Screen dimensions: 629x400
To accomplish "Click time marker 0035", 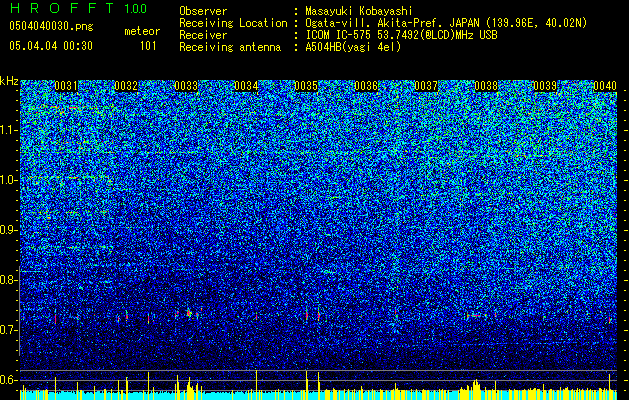I will point(306,86).
